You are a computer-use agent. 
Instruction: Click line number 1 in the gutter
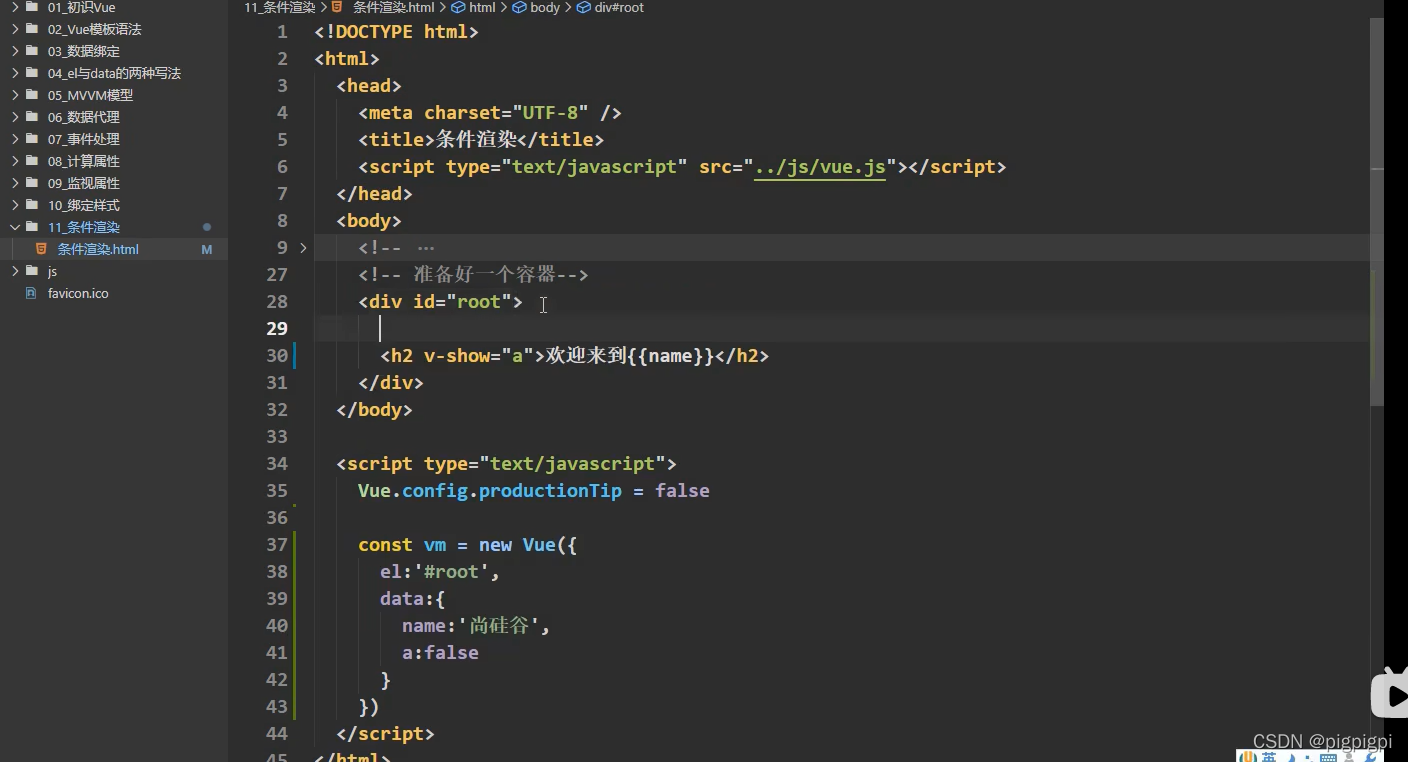click(x=282, y=32)
